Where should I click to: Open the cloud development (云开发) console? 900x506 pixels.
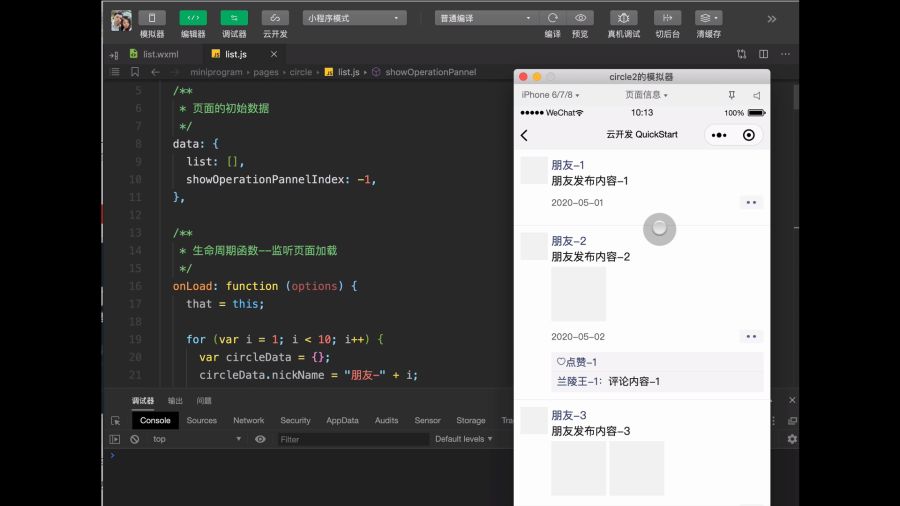tap(275, 18)
